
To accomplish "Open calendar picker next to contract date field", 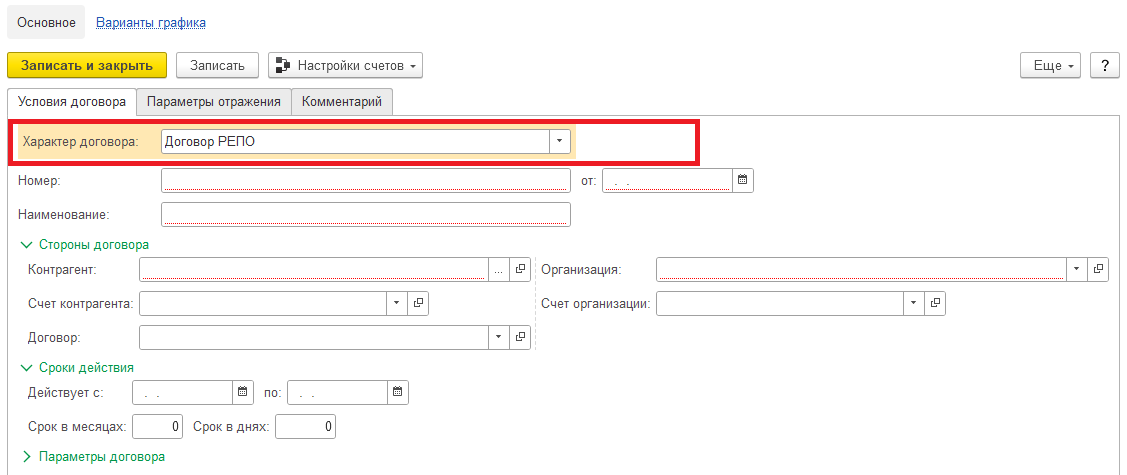I will click(x=742, y=181).
